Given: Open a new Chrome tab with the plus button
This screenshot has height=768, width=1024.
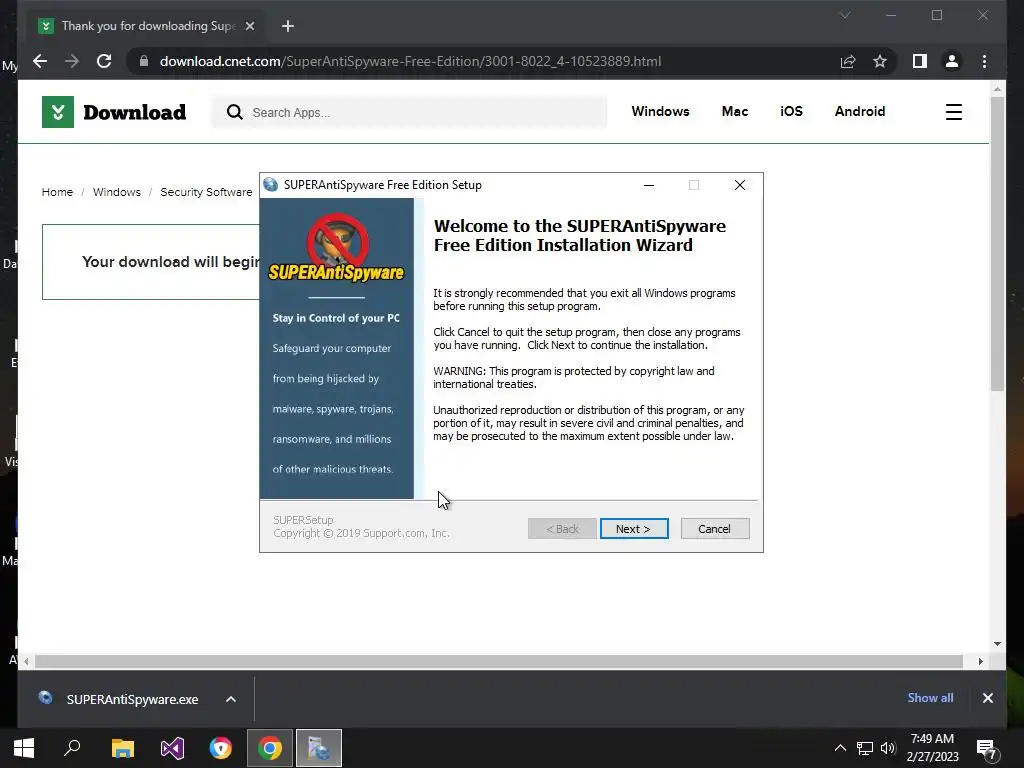Looking at the screenshot, I should point(287,26).
